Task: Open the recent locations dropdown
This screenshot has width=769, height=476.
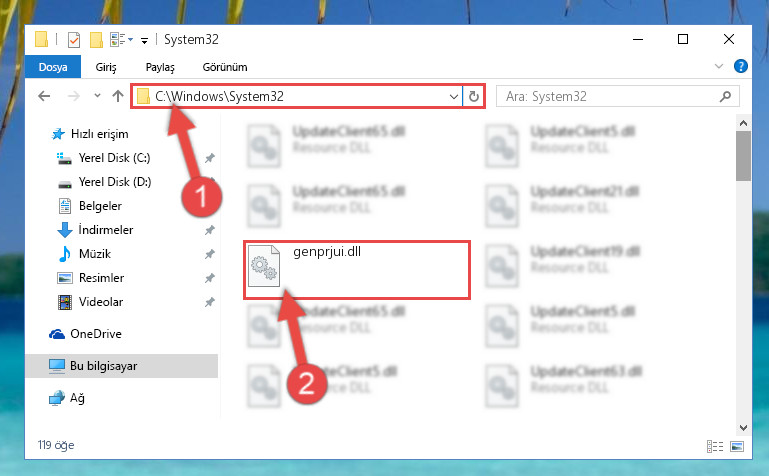Action: [97, 96]
